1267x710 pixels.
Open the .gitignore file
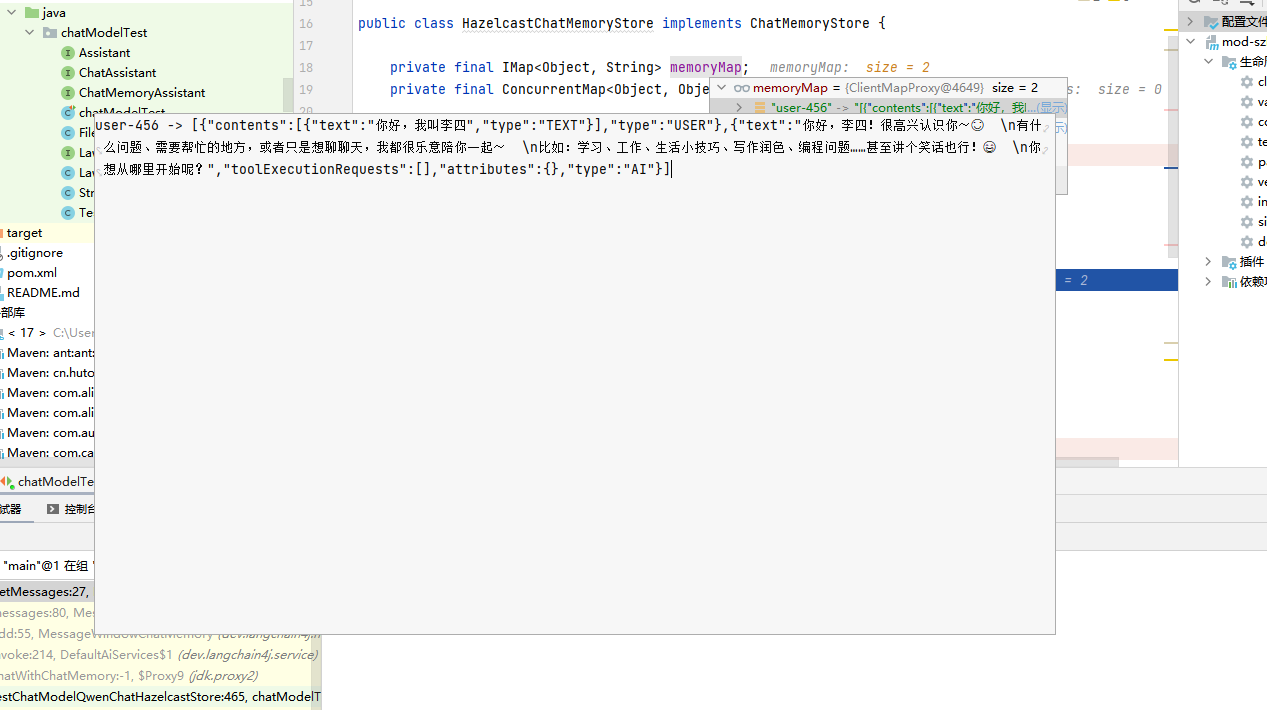(34, 253)
